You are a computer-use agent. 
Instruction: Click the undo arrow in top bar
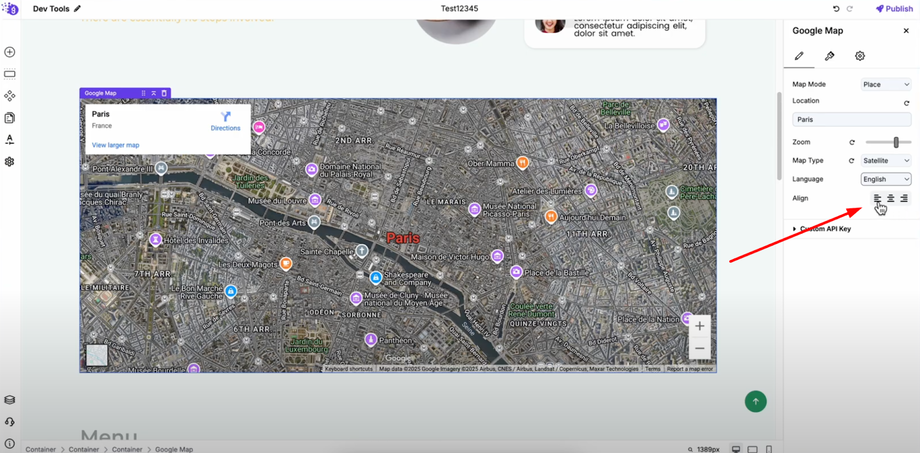836,9
